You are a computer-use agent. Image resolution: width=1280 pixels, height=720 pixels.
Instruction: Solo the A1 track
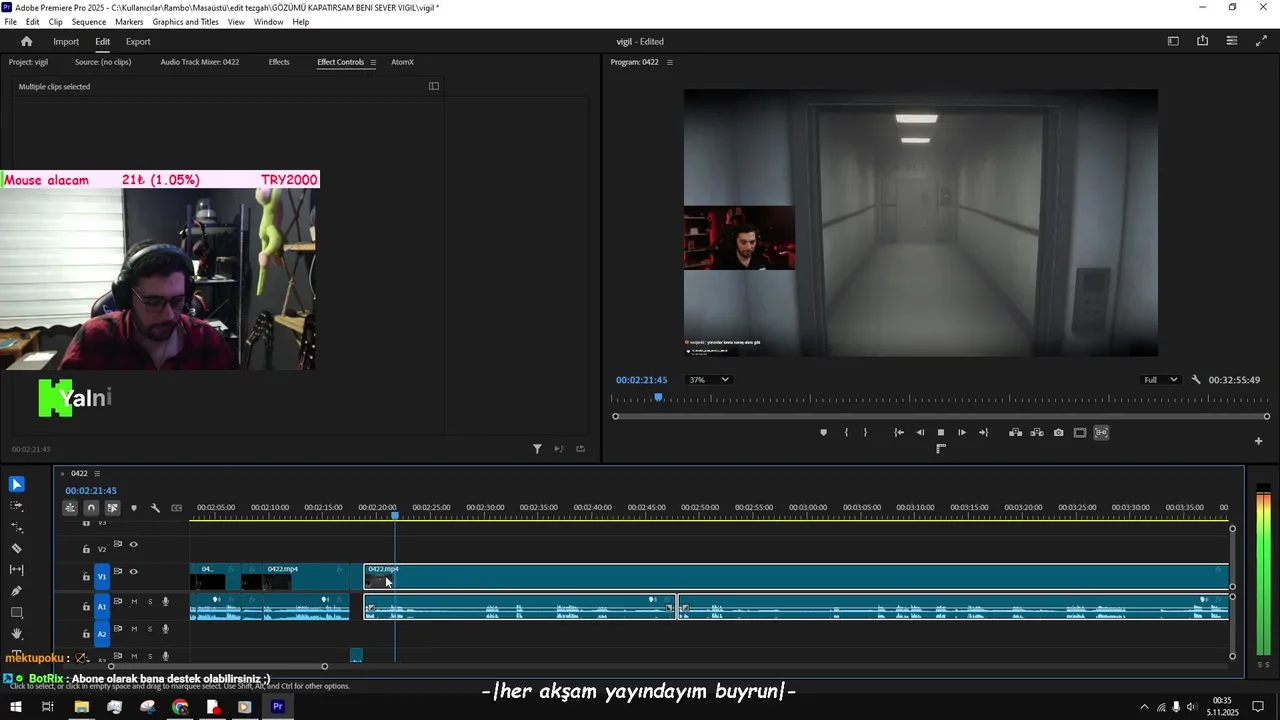pos(150,602)
